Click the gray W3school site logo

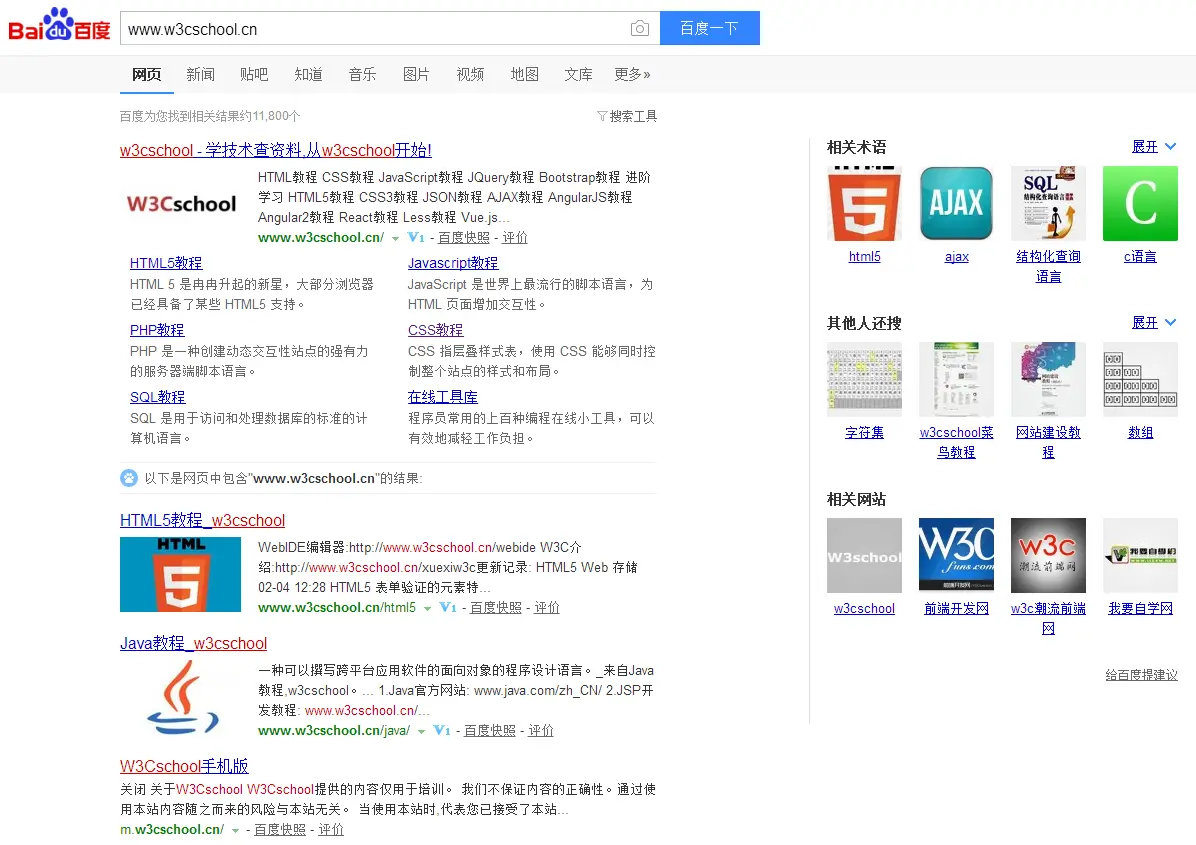[x=864, y=555]
